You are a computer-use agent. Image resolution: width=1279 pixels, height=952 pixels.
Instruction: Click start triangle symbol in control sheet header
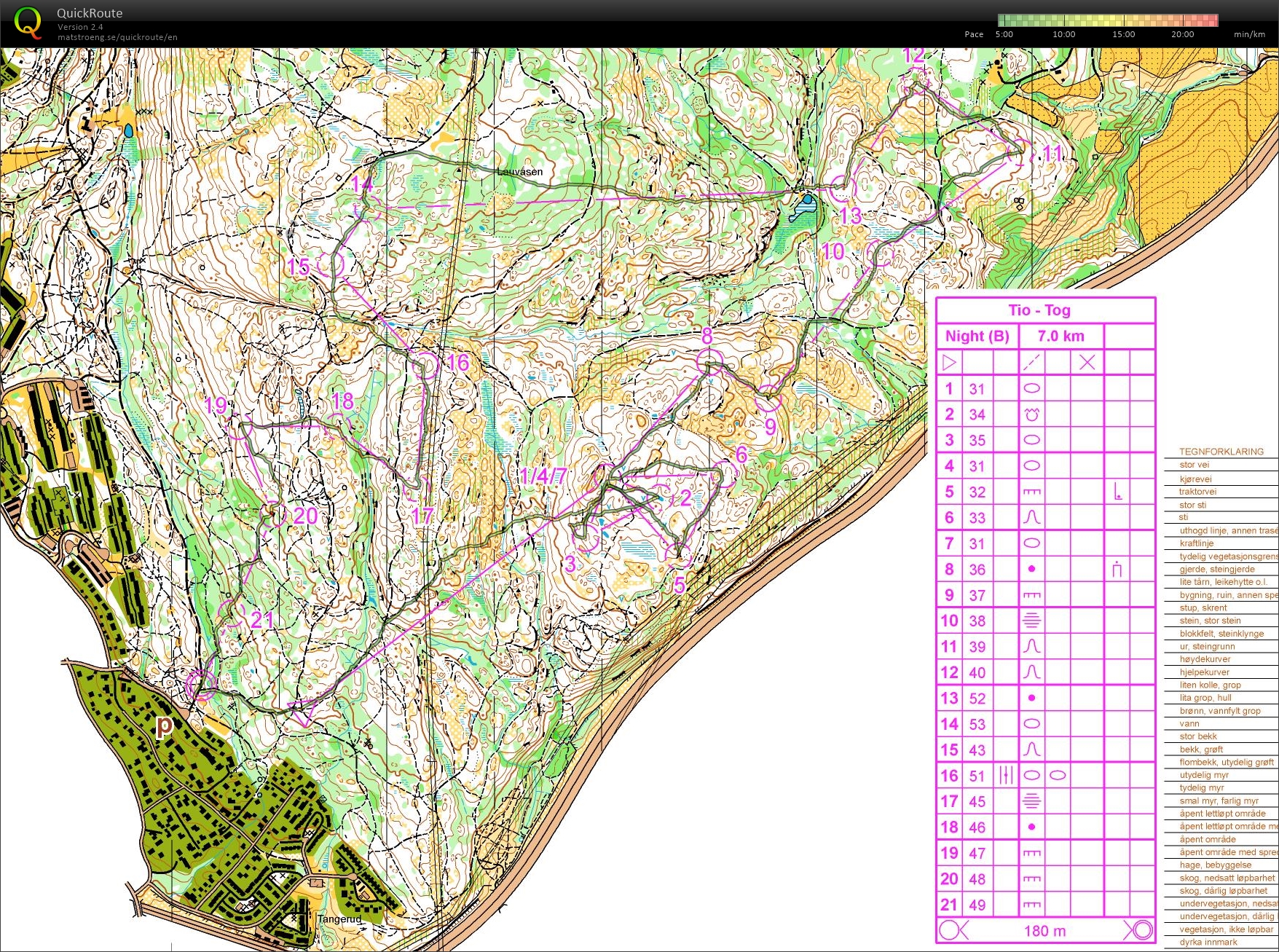click(949, 362)
